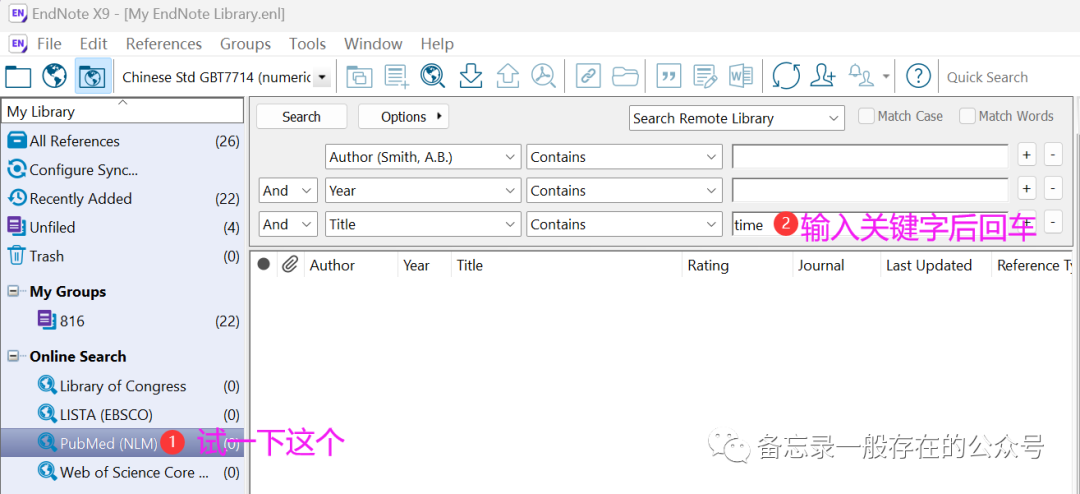This screenshot has width=1080, height=494.
Task: Open the Chinese Std GBT7714 style dropdown
Action: click(321, 77)
